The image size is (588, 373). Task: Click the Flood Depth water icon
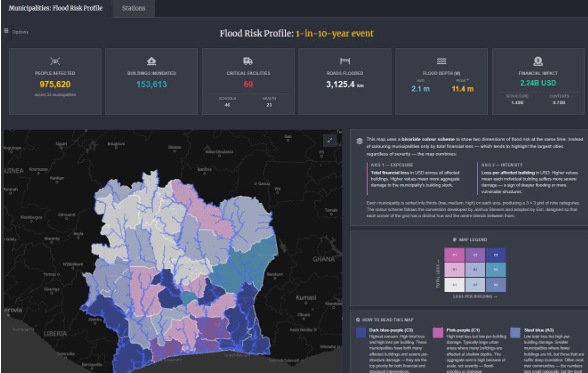(441, 61)
